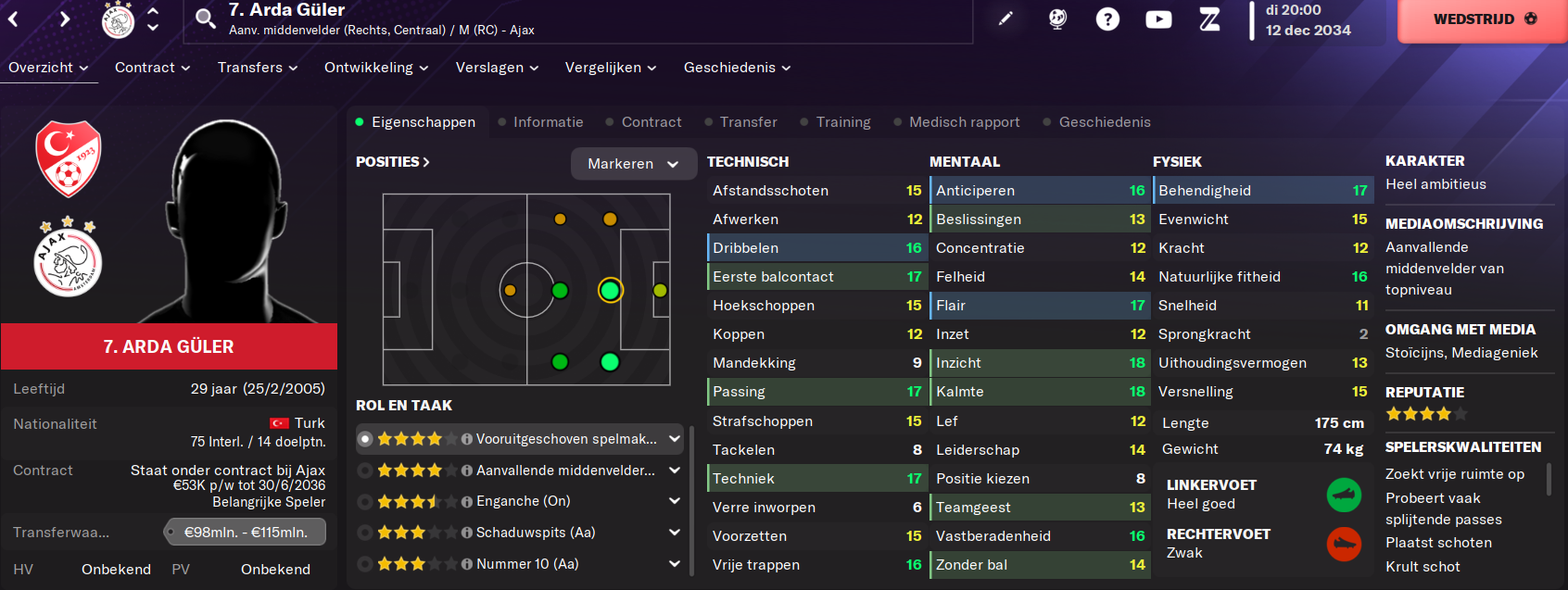Screen dimensions: 1568x590
Task: Click the forward navigation arrow
Action: point(64,19)
